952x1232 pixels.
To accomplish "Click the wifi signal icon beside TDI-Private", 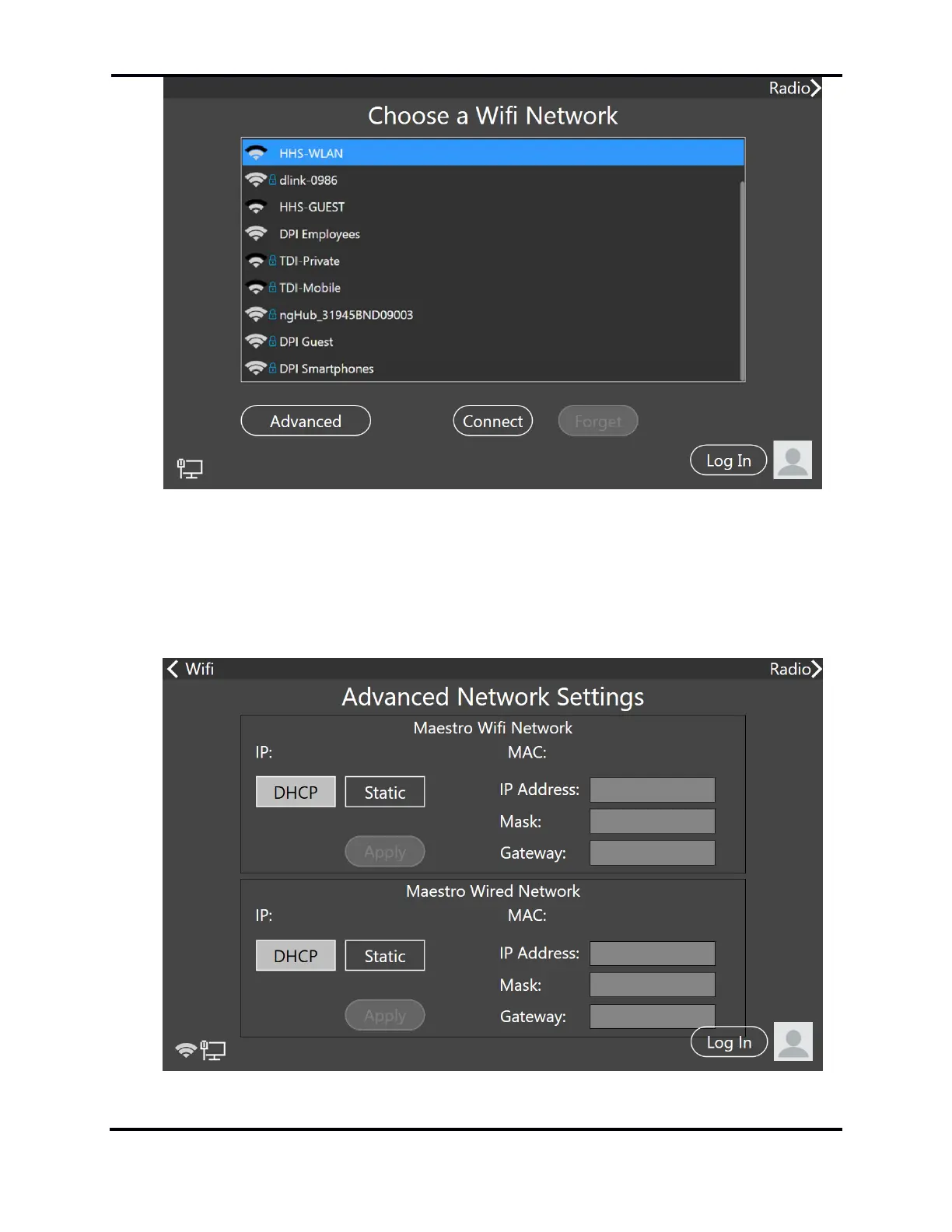I will [x=256, y=261].
